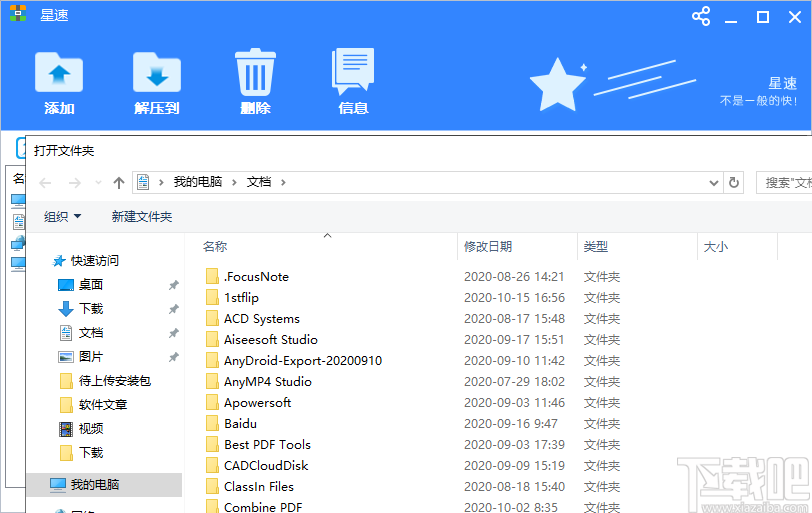Click pin icon next to 桌面
812x513 pixels.
click(x=173, y=285)
